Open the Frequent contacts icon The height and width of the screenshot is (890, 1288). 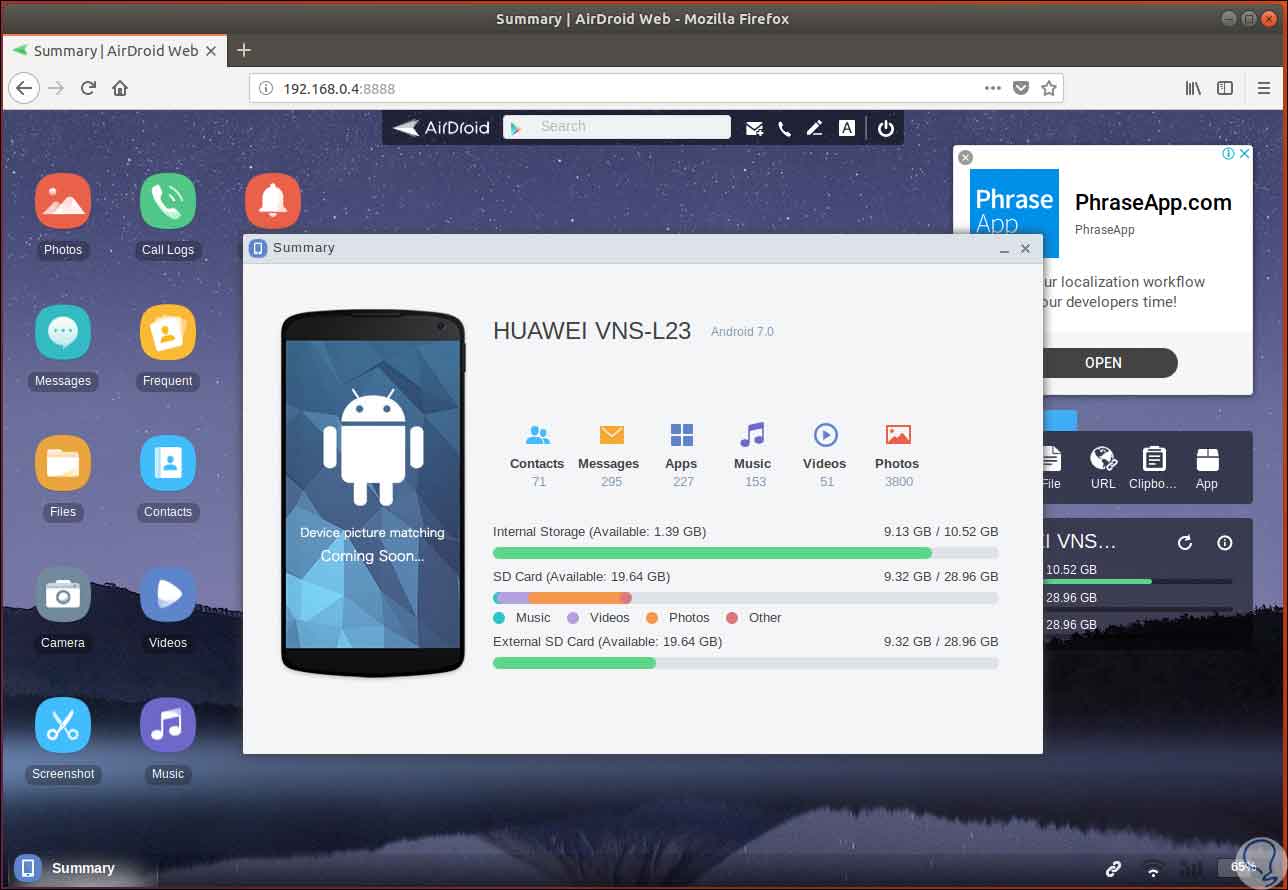coord(168,333)
